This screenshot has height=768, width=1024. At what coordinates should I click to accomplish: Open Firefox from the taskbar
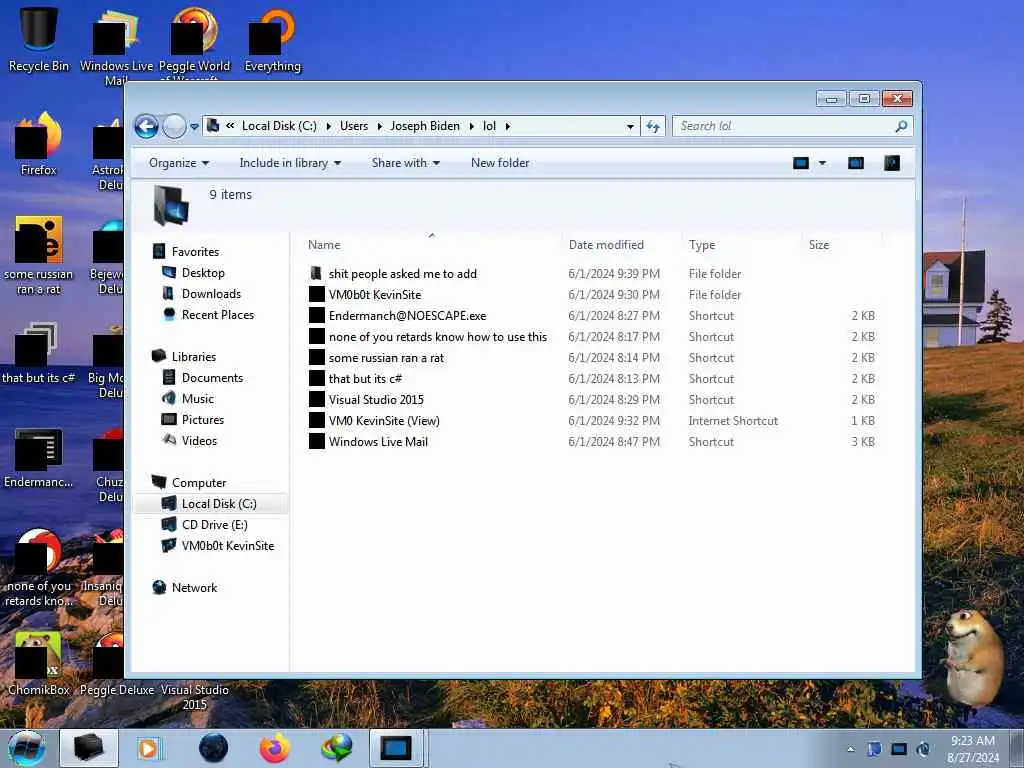[275, 748]
